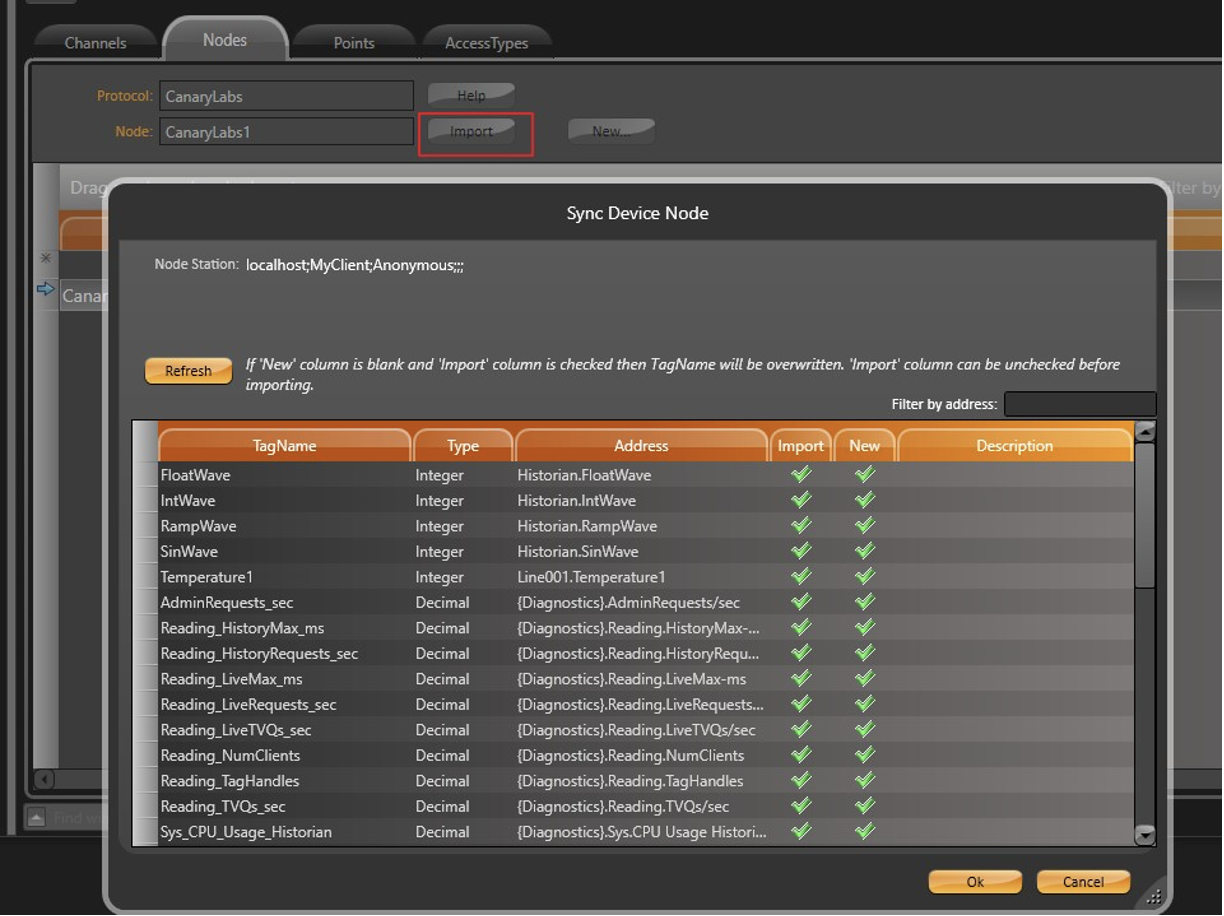The width and height of the screenshot is (1224, 916).
Task: Uncheck Import checkmark for FloatWave
Action: coord(801,475)
